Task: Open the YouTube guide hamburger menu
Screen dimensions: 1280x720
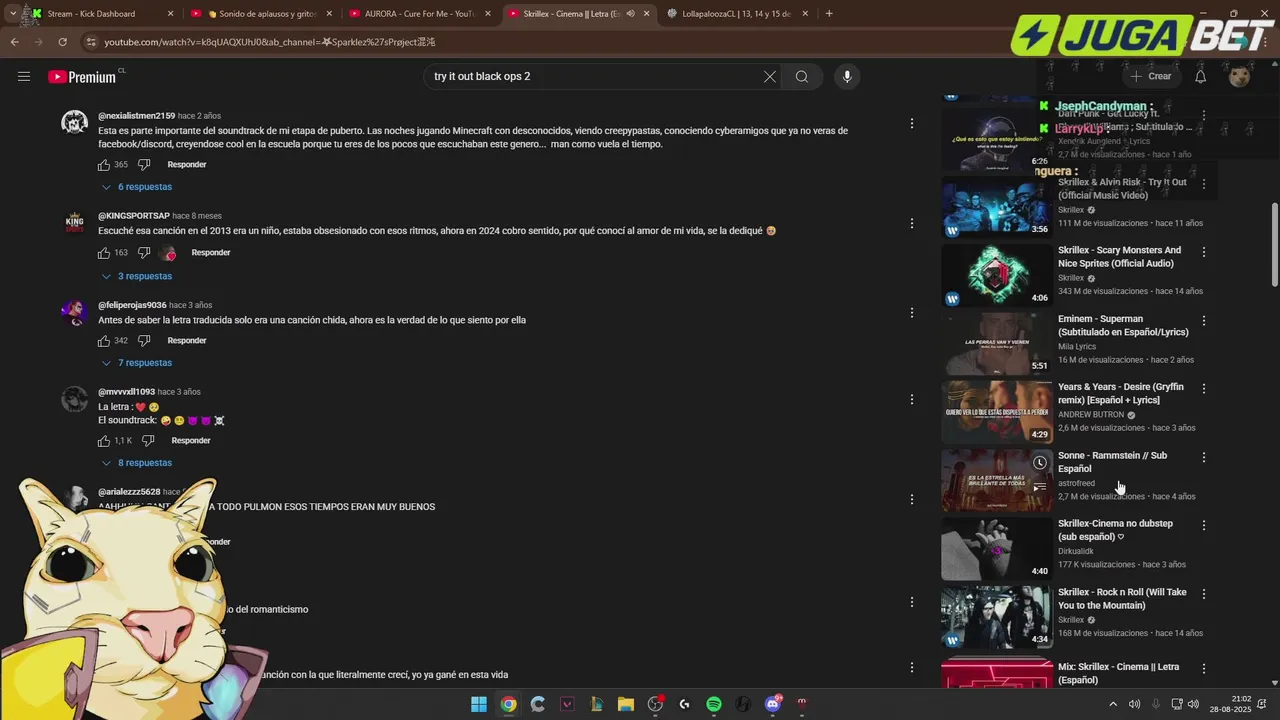Action: coord(24,77)
